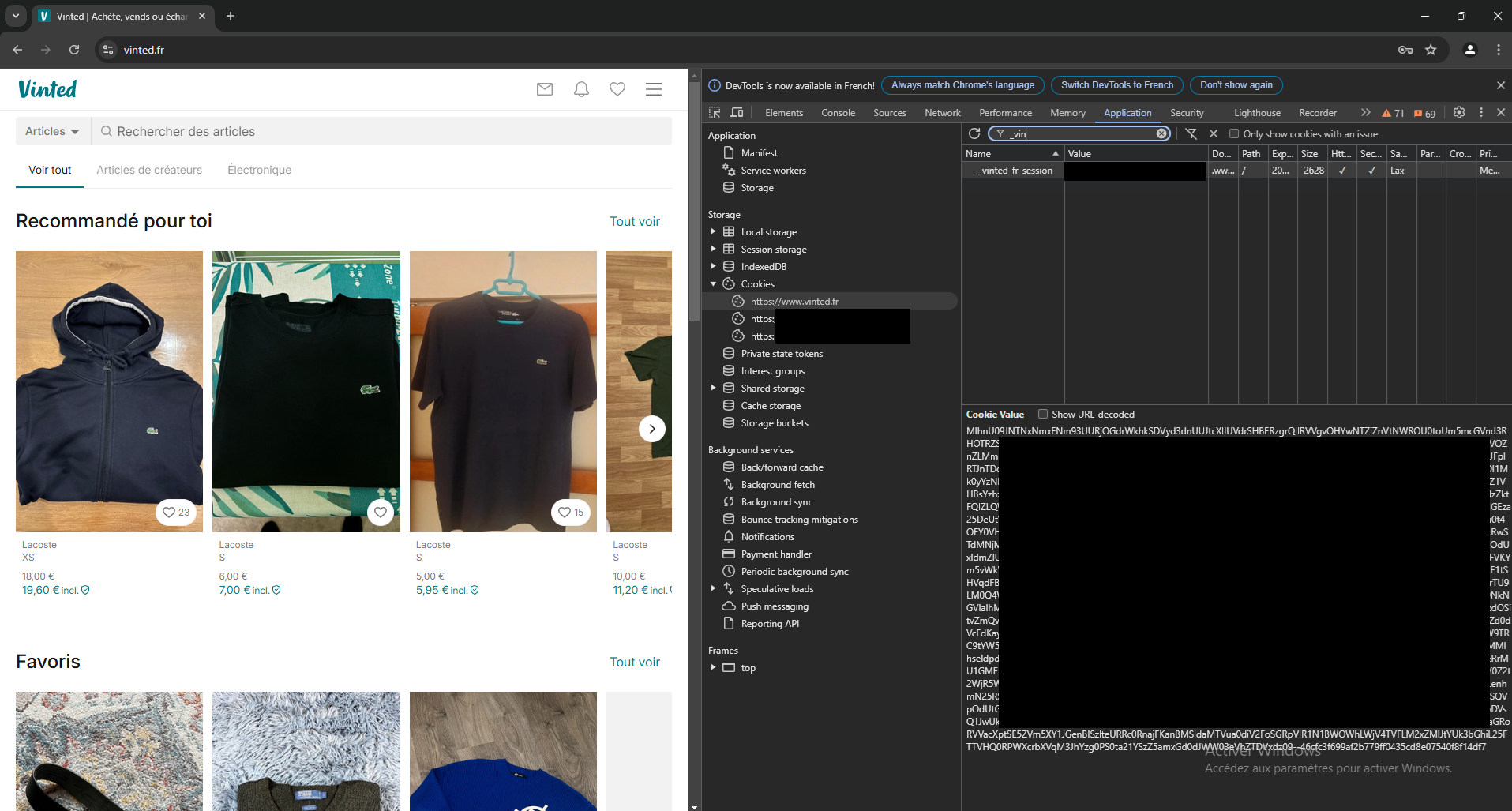
Task: Open Manifest in Application sidebar
Action: click(x=760, y=152)
